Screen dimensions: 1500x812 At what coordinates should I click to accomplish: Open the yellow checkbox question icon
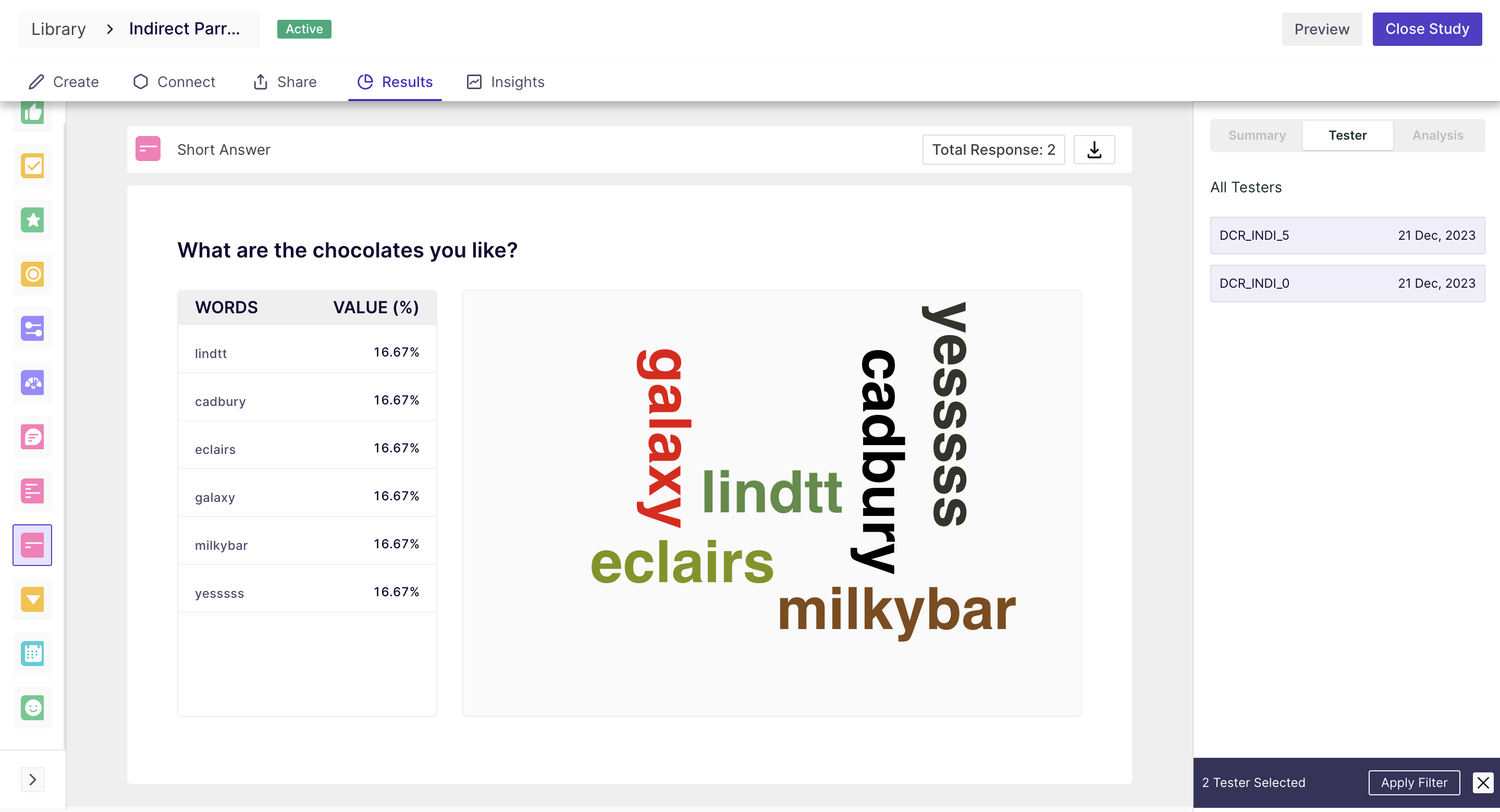(x=33, y=165)
